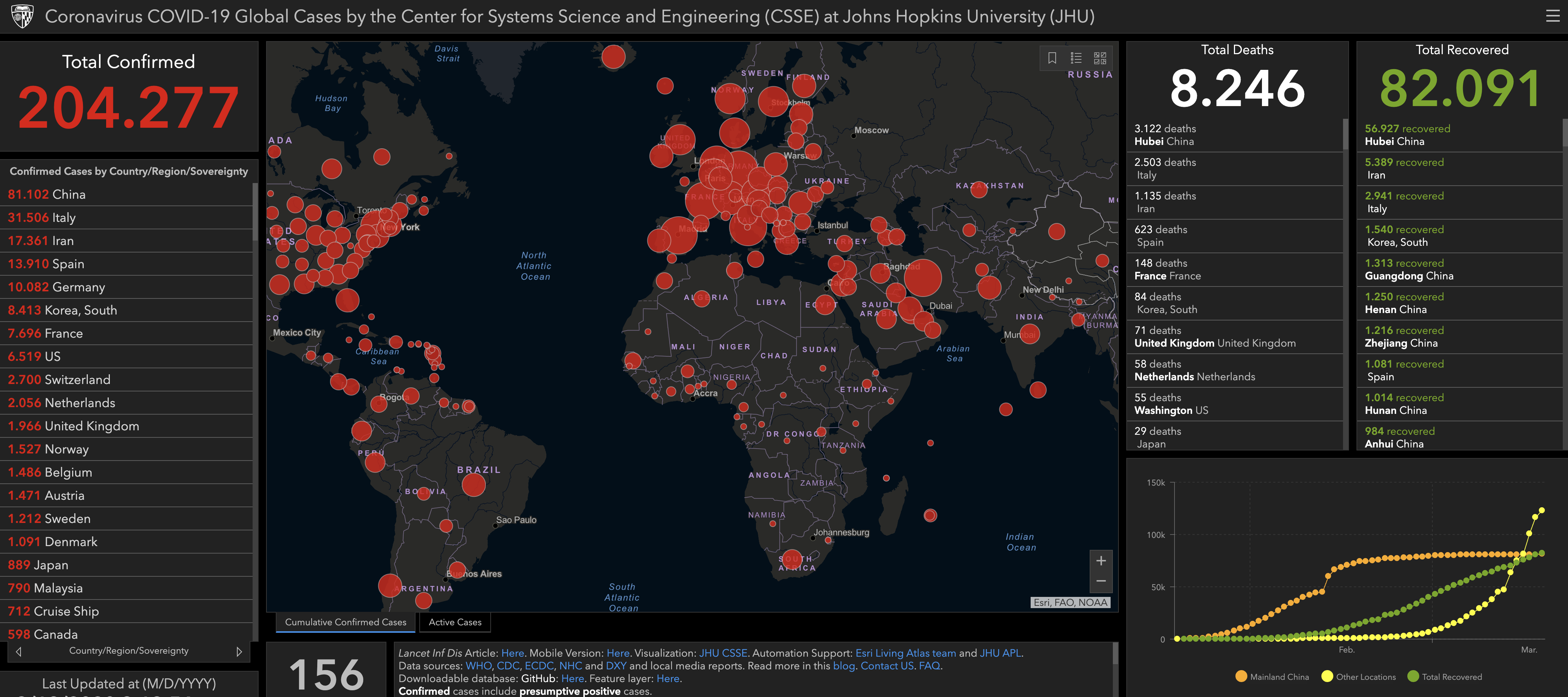Select Cruise Ship in the list

tap(126, 611)
